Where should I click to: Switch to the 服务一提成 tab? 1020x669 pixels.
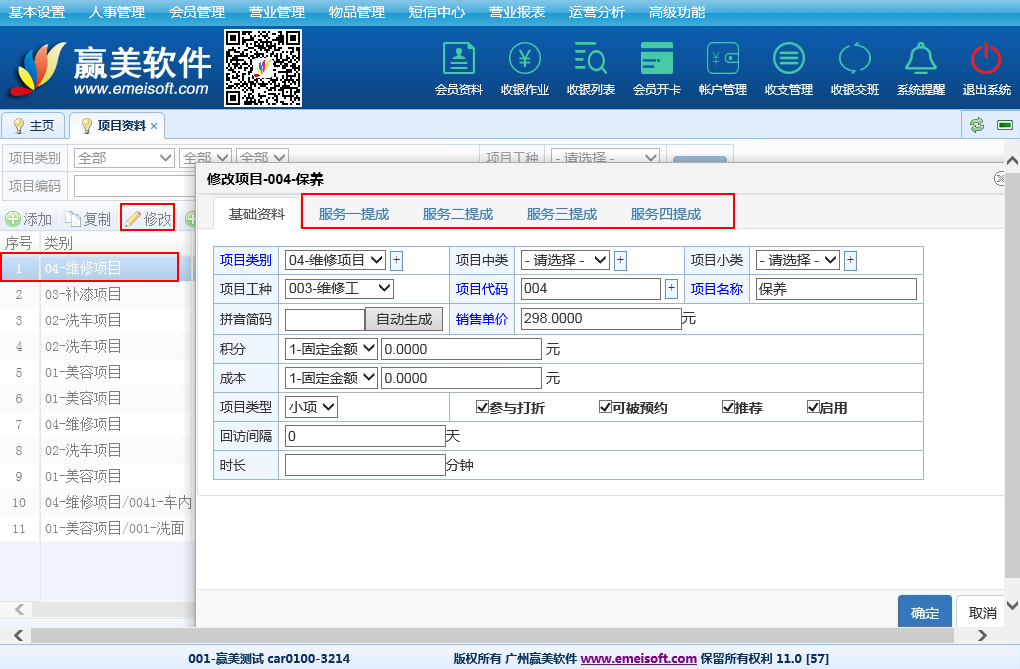353,214
